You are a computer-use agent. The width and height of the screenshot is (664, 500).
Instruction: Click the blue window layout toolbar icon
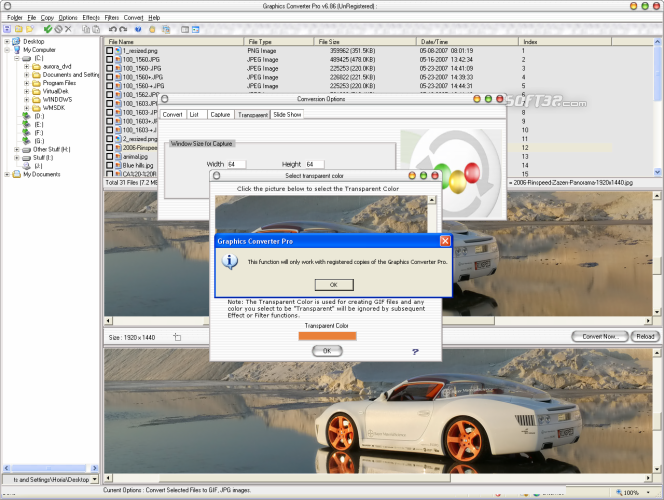[195, 29]
